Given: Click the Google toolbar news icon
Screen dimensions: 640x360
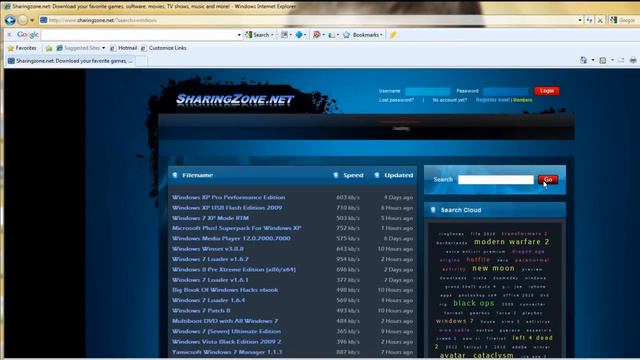Looking at the screenshot, I should [284, 35].
